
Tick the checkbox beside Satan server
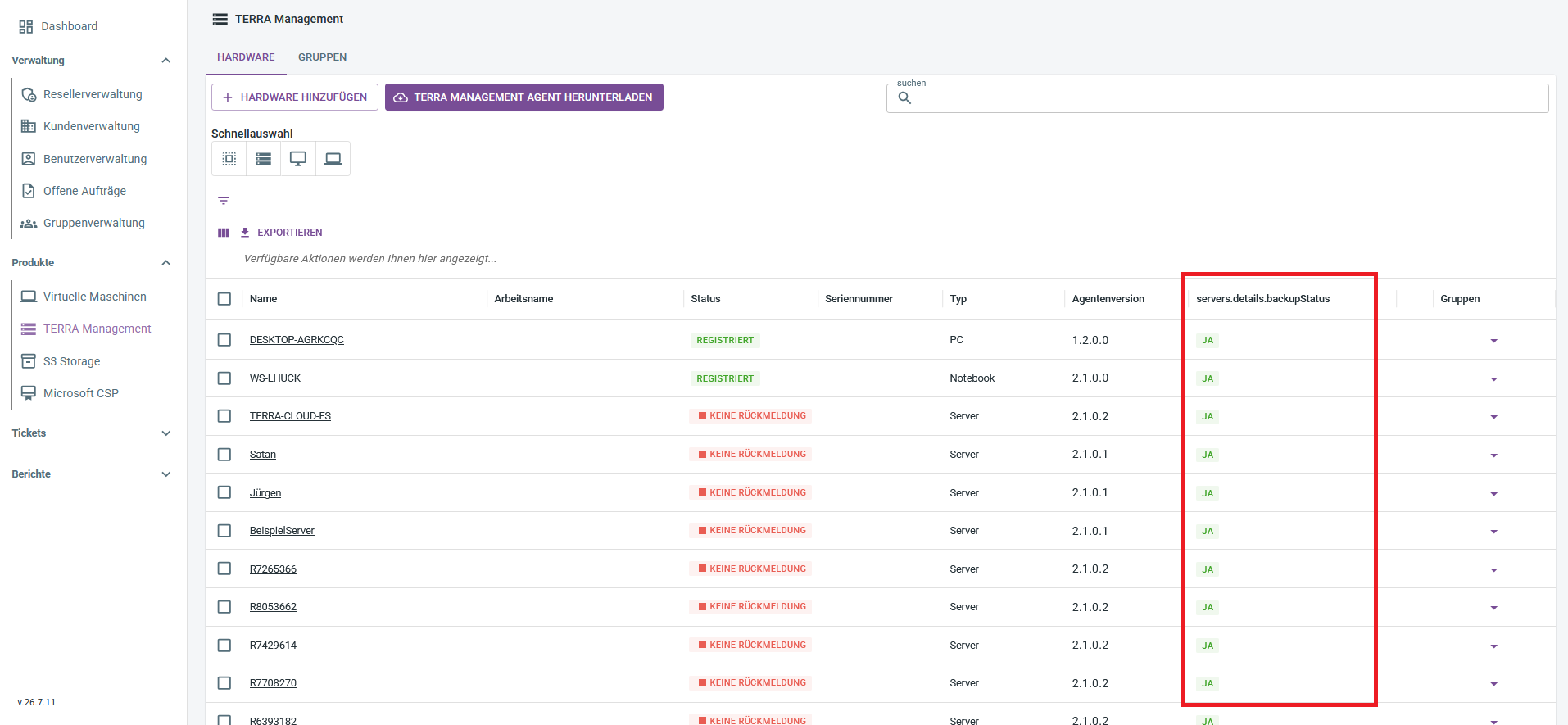224,455
